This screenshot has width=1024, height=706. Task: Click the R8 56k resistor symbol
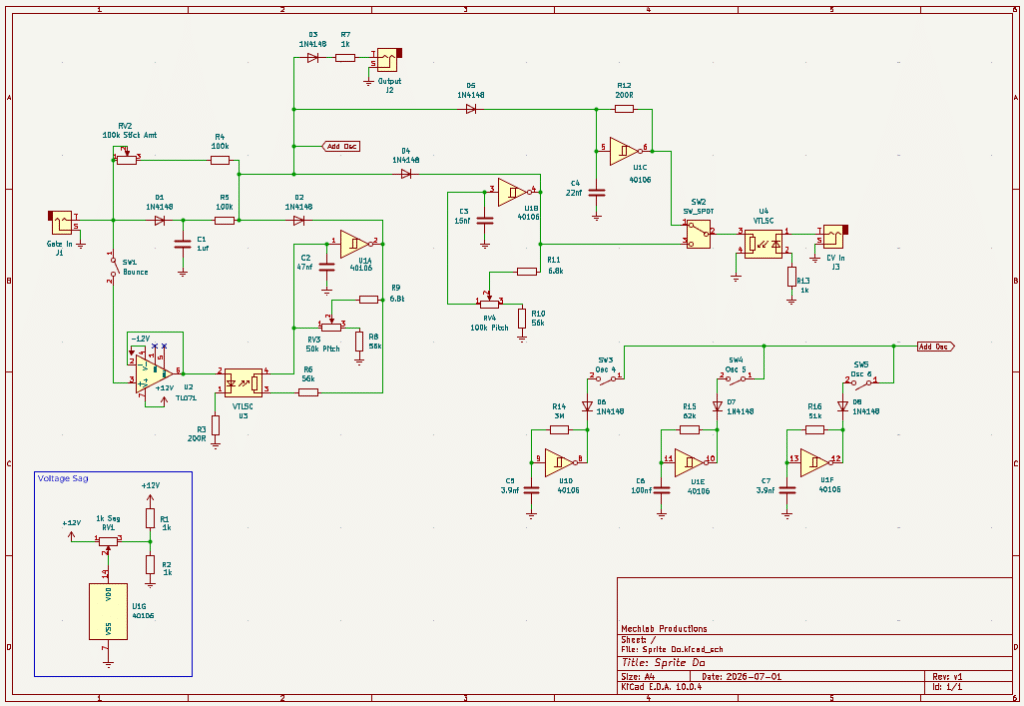coord(359,341)
